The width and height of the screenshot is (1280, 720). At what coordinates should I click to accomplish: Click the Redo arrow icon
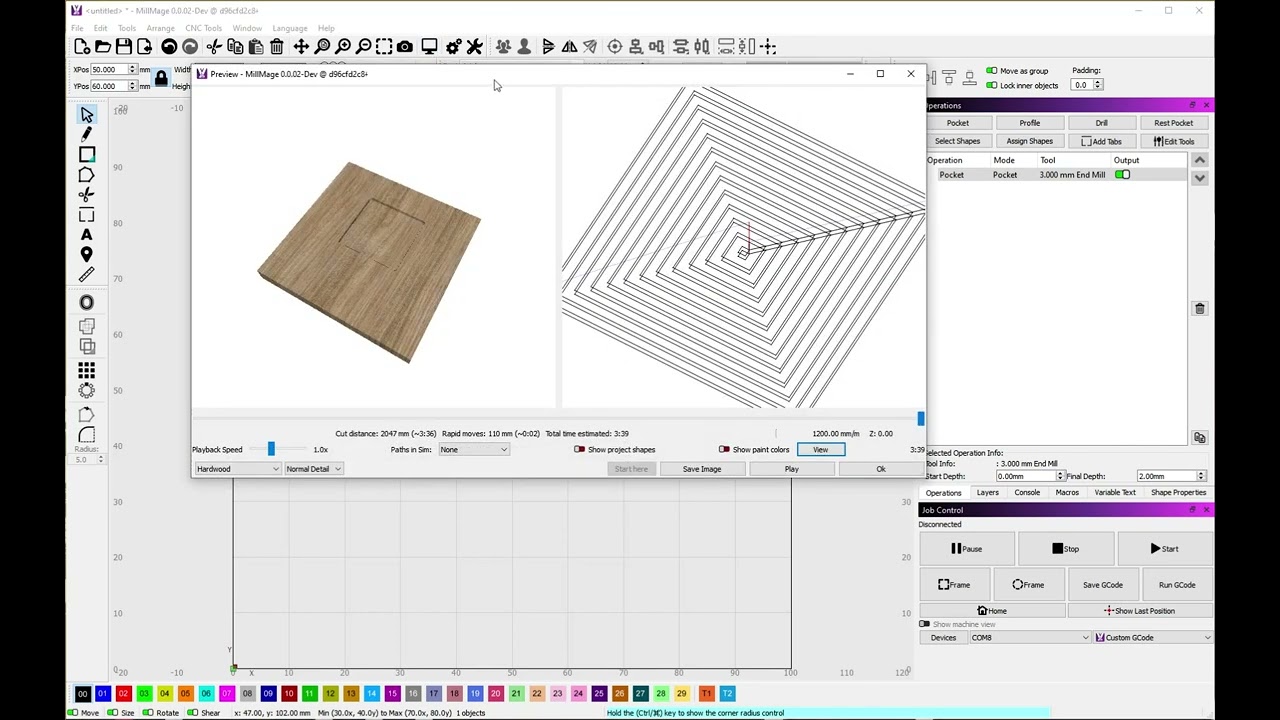click(190, 47)
